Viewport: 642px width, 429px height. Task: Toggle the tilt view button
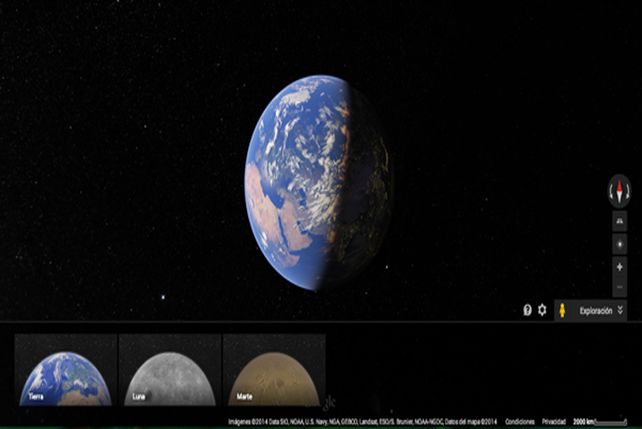pos(619,221)
